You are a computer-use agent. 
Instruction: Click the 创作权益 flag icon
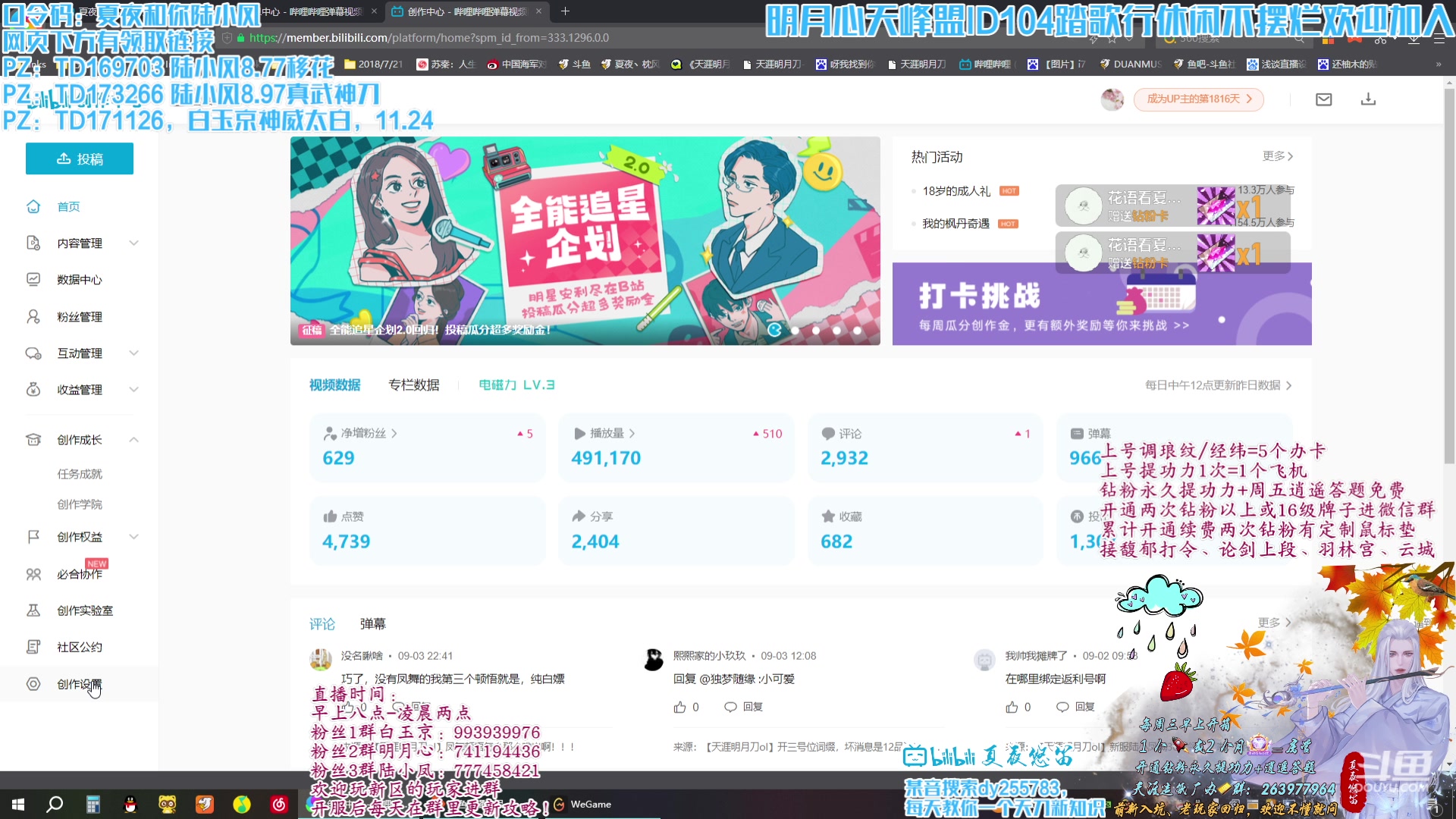click(x=33, y=536)
